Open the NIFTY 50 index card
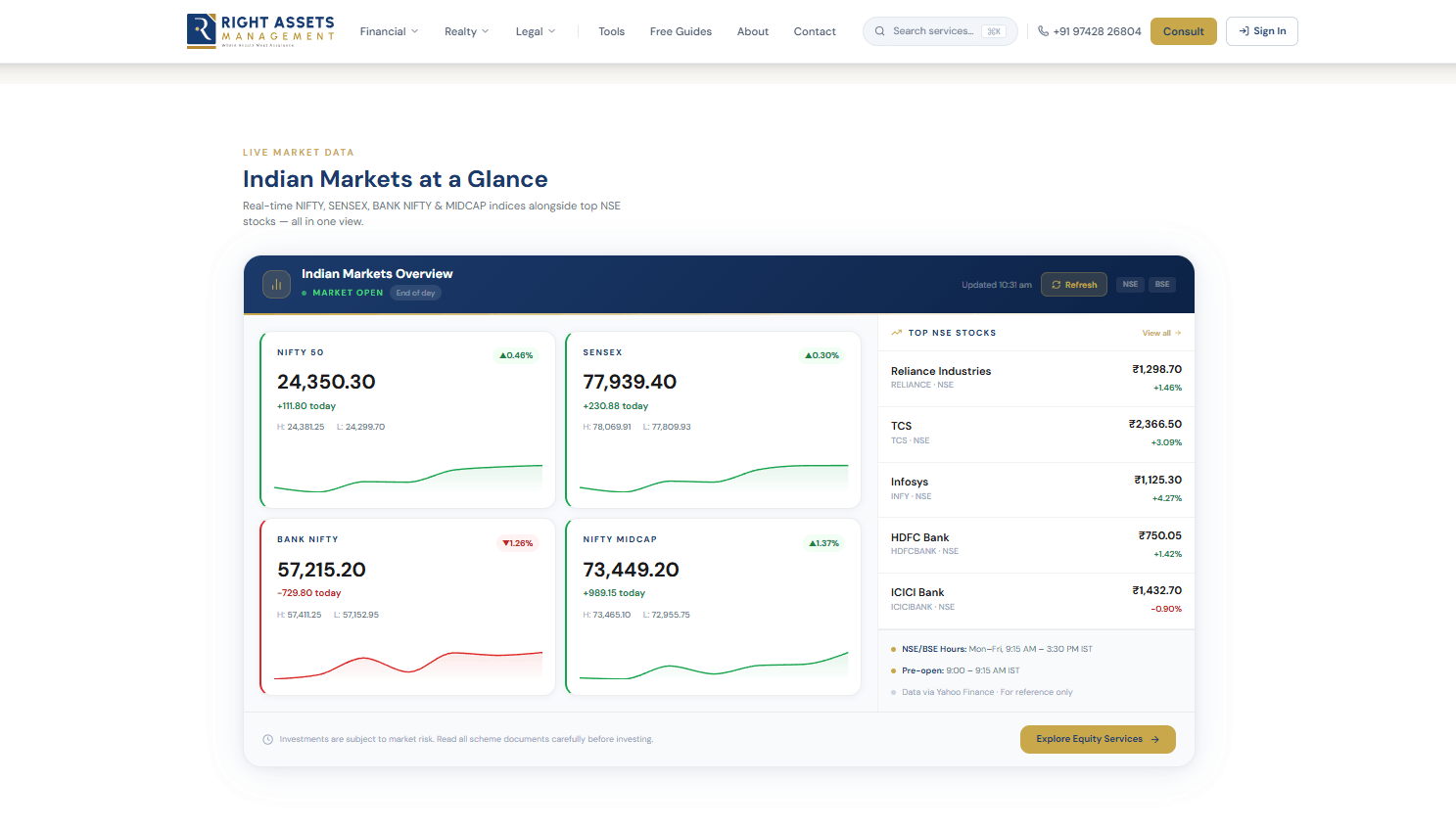Image resolution: width=1456 pixels, height=830 pixels. (407, 419)
